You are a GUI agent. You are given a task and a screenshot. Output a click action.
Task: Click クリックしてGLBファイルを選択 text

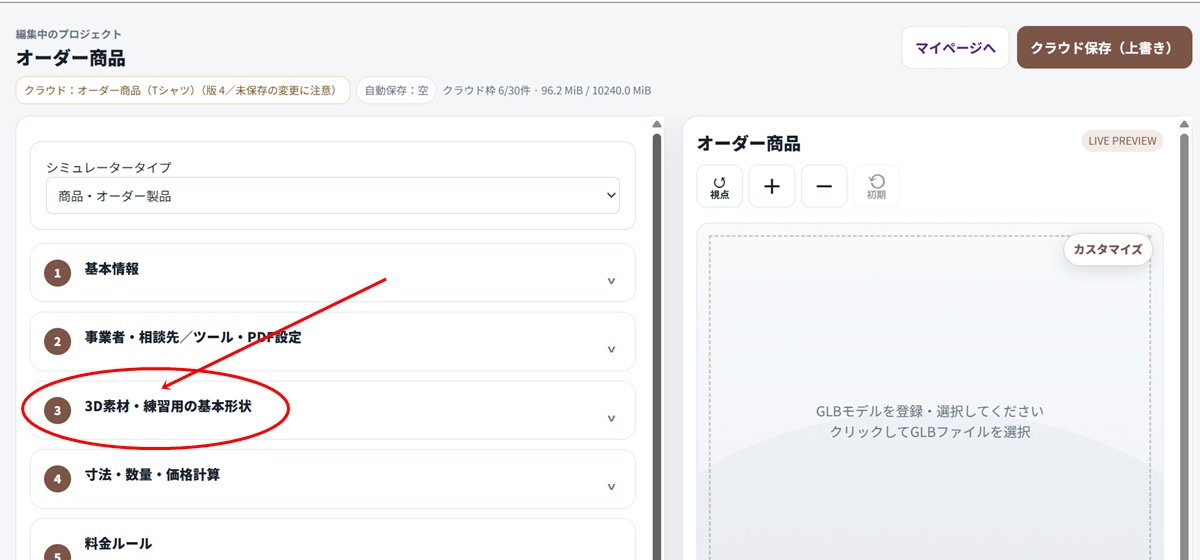pos(930,432)
